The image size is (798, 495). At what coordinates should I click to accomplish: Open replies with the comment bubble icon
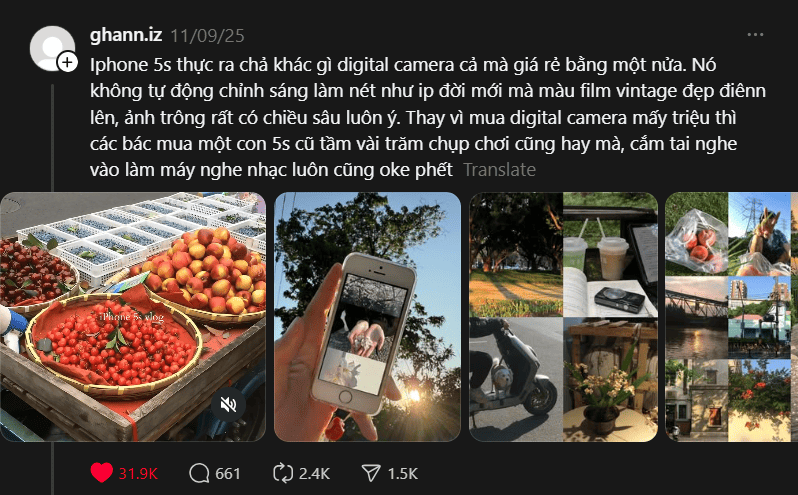[199, 473]
